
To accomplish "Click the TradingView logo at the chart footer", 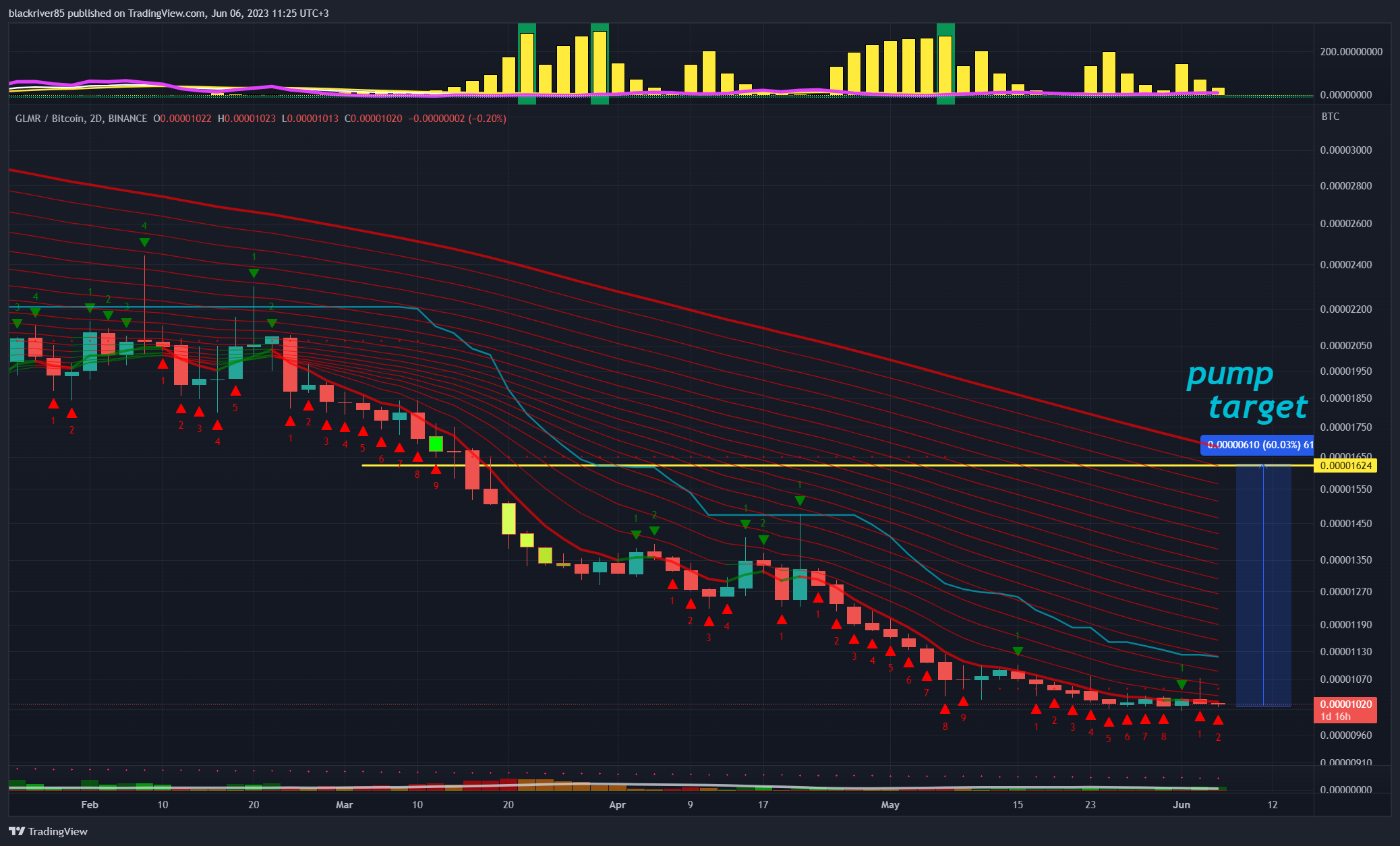I will [x=48, y=831].
